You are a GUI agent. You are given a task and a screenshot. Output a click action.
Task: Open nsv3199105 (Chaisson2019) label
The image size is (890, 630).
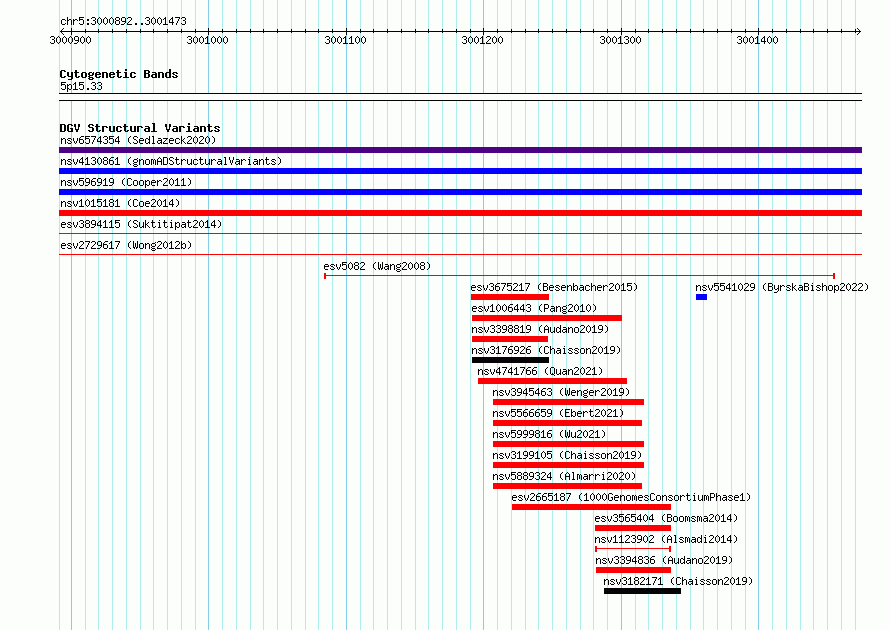click(567, 455)
